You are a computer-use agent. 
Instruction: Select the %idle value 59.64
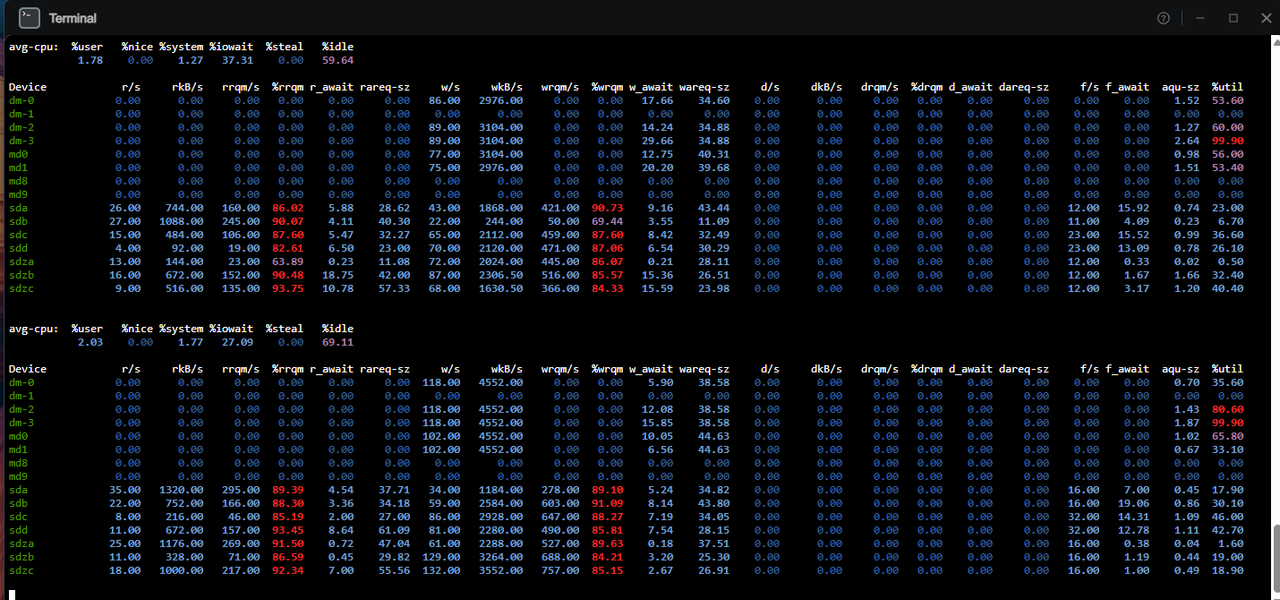pyautogui.click(x=337, y=60)
